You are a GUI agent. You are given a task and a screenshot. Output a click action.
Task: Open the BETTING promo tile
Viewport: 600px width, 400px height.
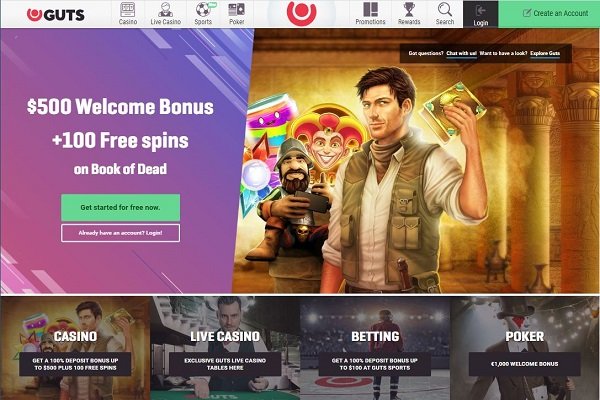375,348
